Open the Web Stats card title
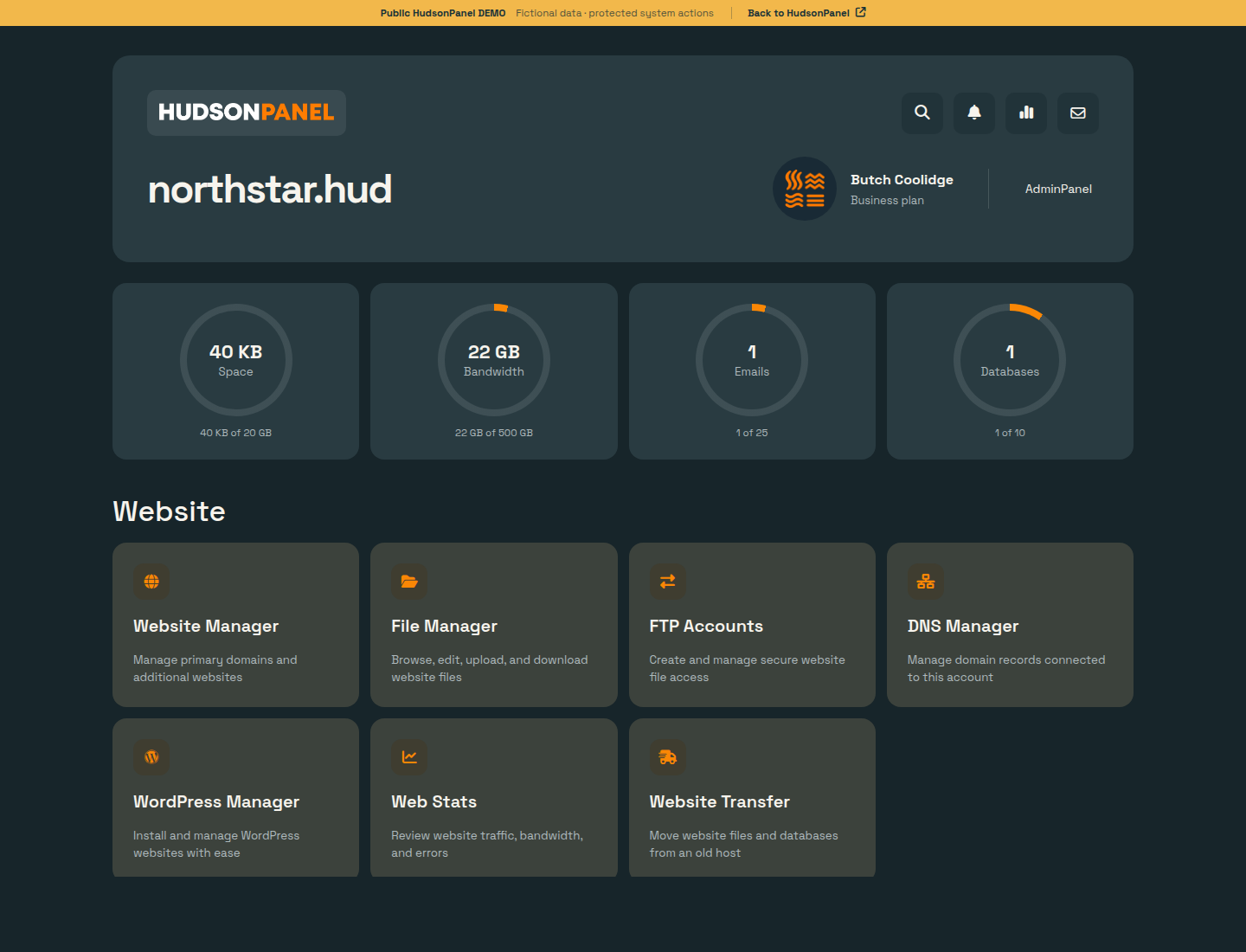 coord(434,801)
